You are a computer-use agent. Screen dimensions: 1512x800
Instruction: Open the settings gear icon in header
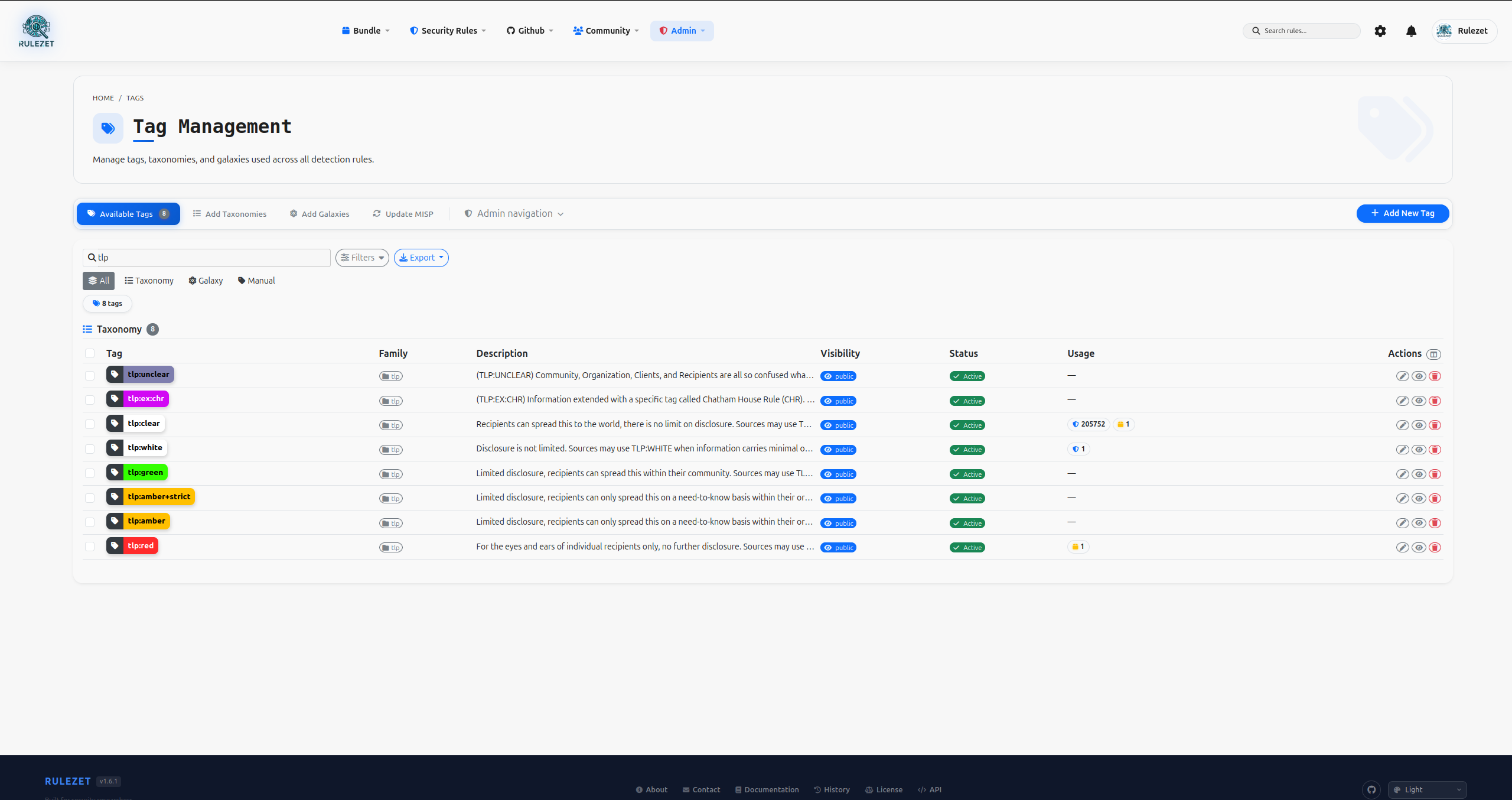pos(1380,31)
